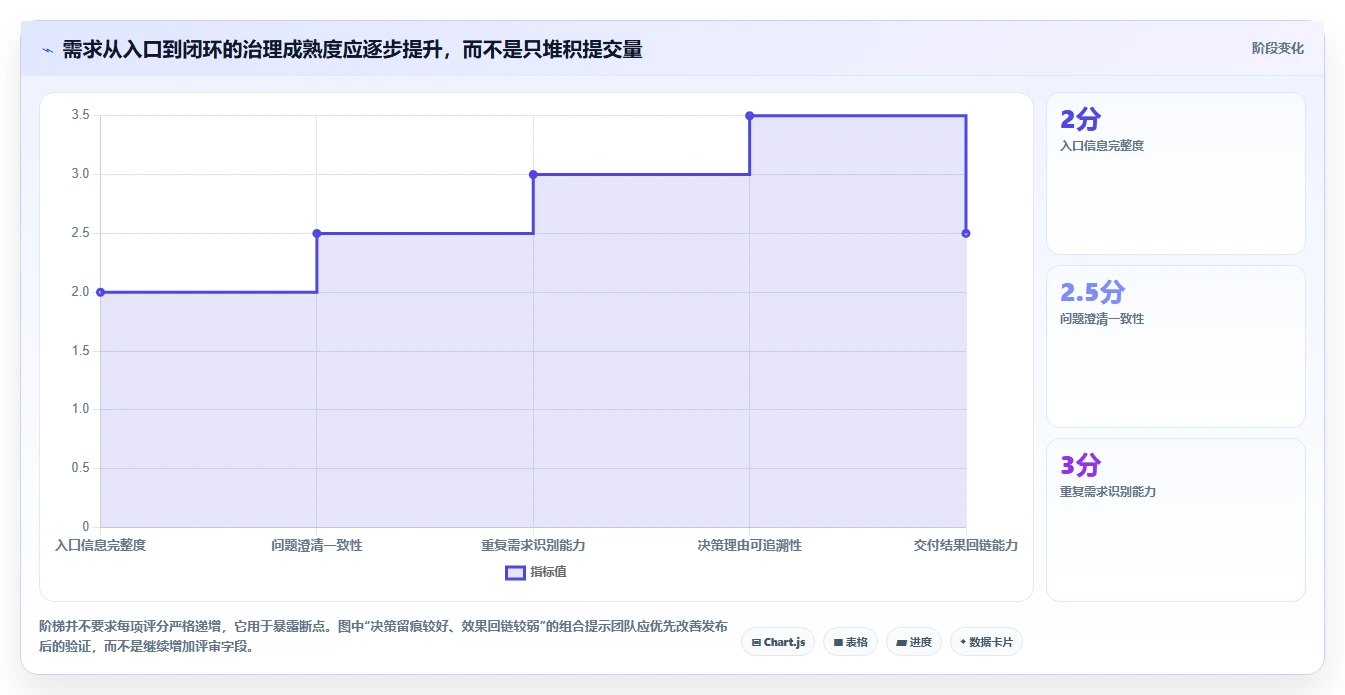Click y-axis tick value 1.5

pos(80,351)
